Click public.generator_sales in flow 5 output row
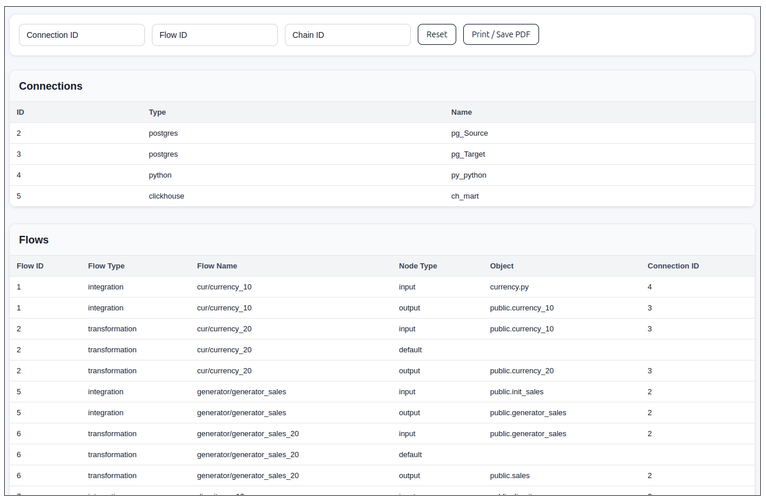Viewport: 766px width, 502px height. (528, 413)
